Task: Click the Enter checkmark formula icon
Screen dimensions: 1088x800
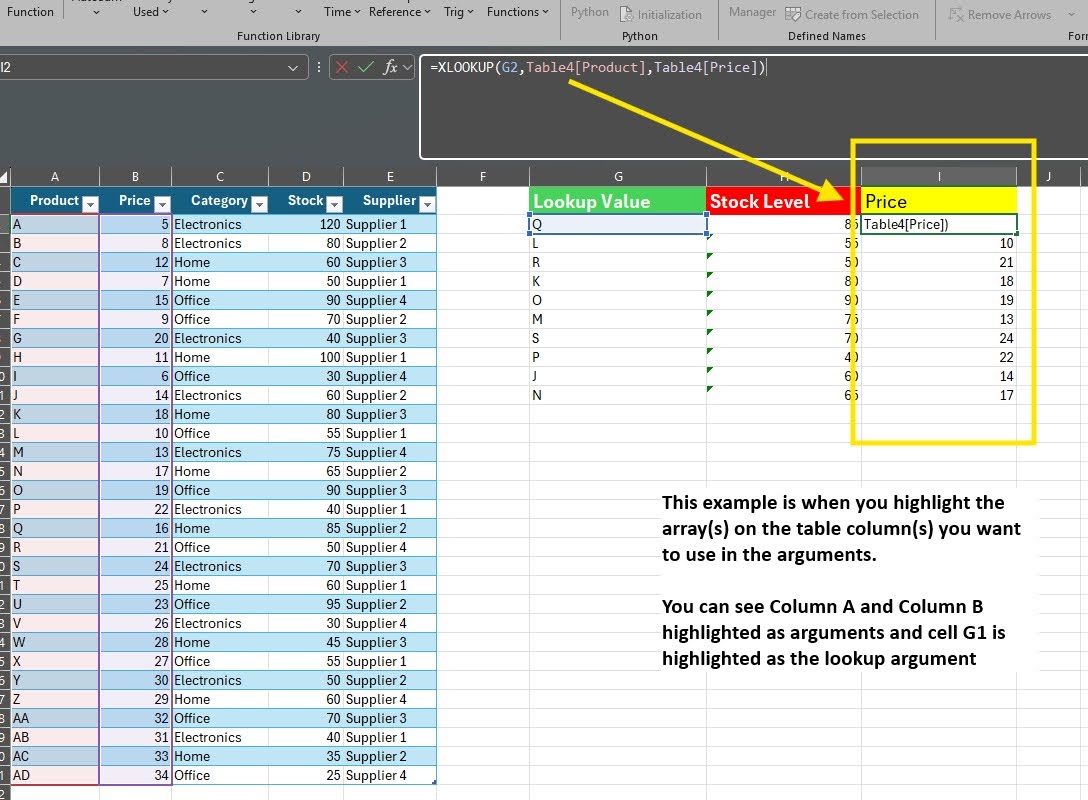Action: [x=366, y=67]
